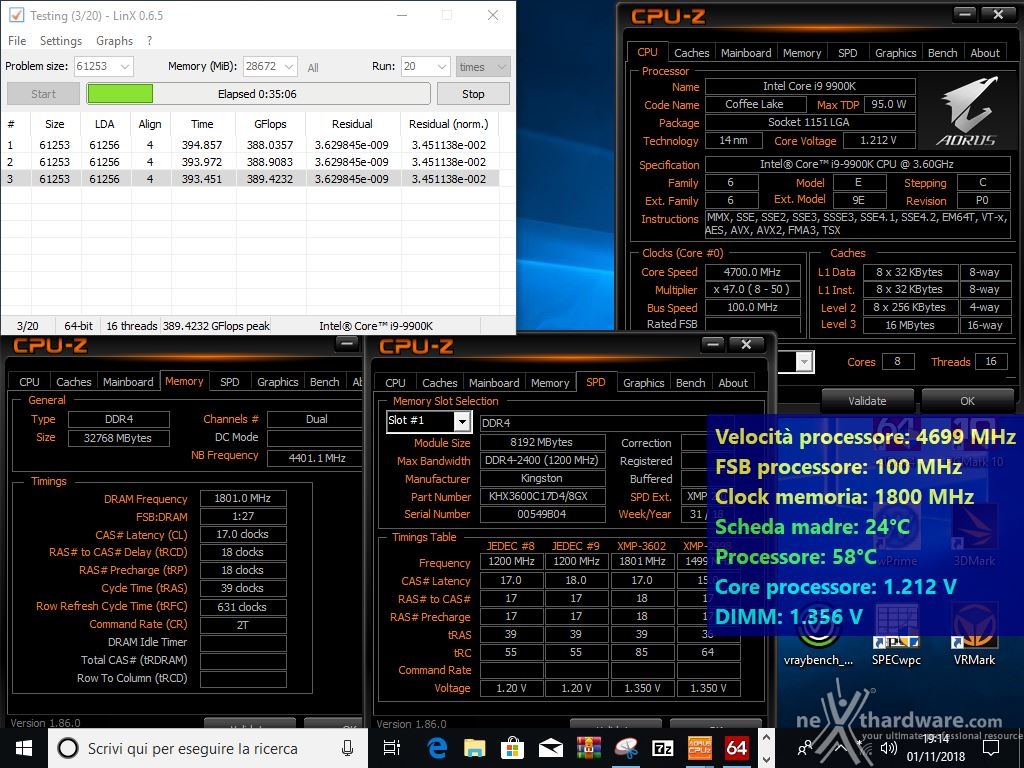Select result row 2 in LinX table
This screenshot has width=1024, height=768.
pyautogui.click(x=250, y=162)
